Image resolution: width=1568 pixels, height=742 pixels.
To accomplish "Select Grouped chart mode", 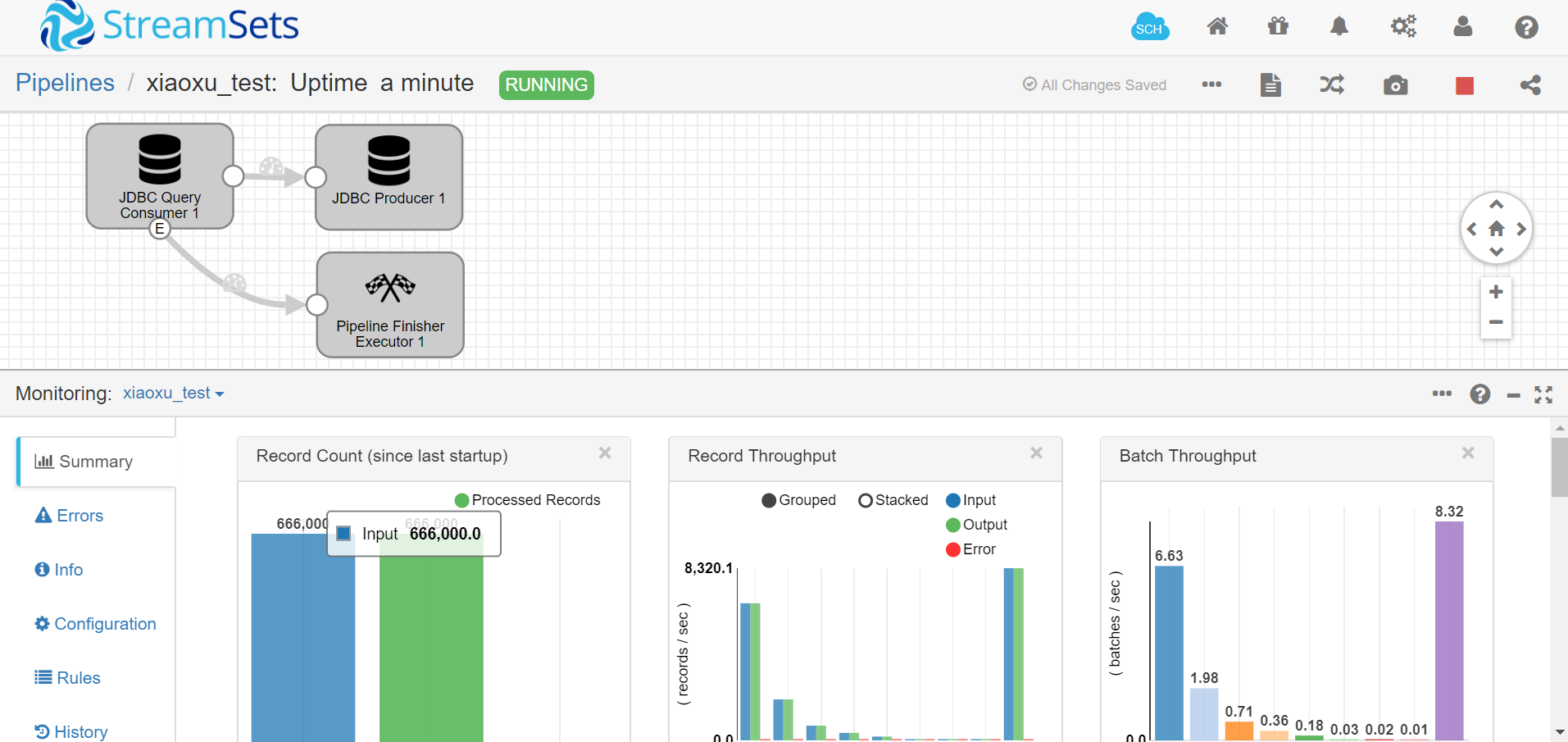I will tap(799, 500).
